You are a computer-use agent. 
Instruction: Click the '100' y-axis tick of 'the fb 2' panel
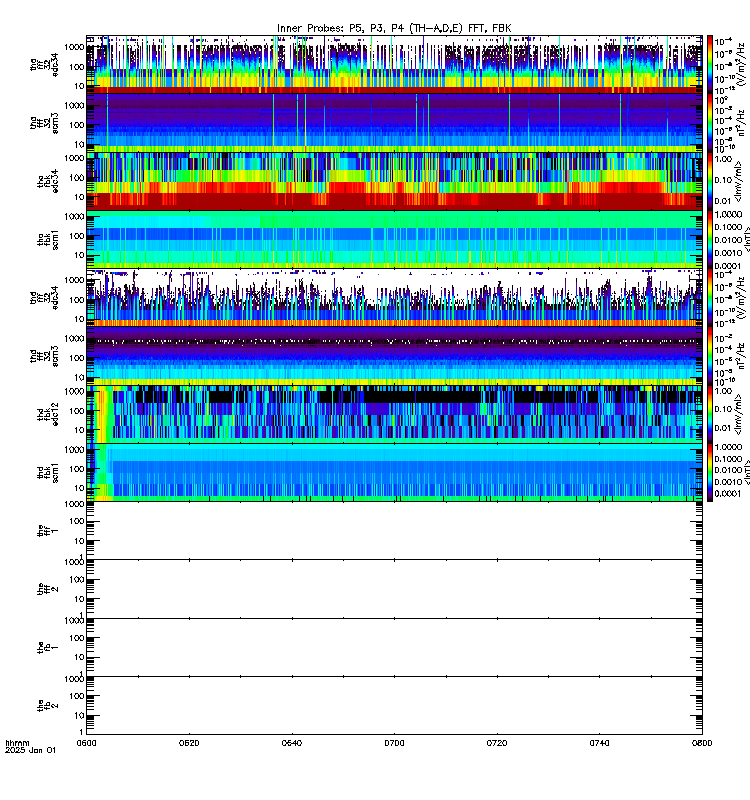[x=77, y=696]
